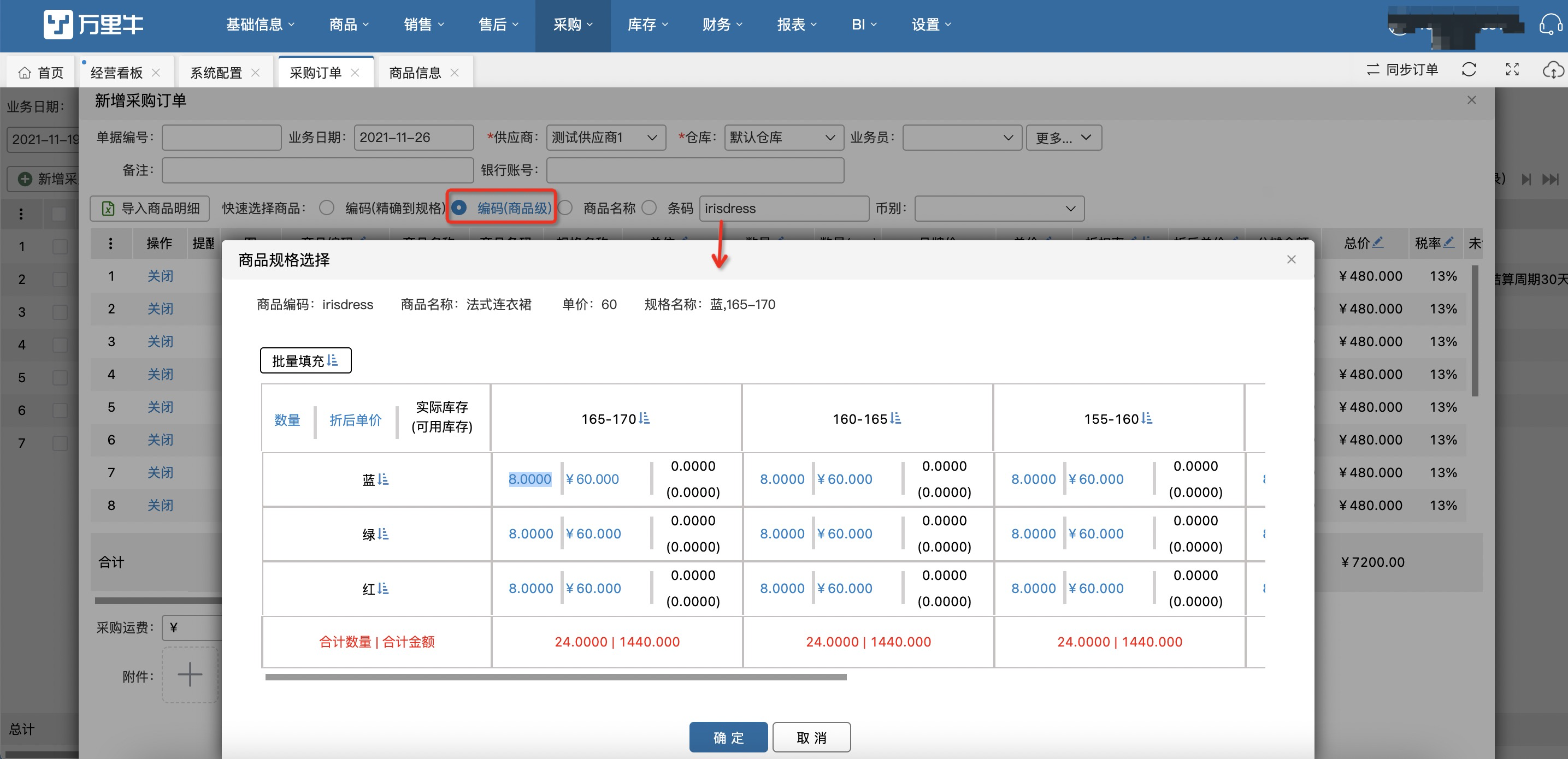1568x759 pixels.
Task: Click cloud upload icon at top right
Action: coord(1554,70)
